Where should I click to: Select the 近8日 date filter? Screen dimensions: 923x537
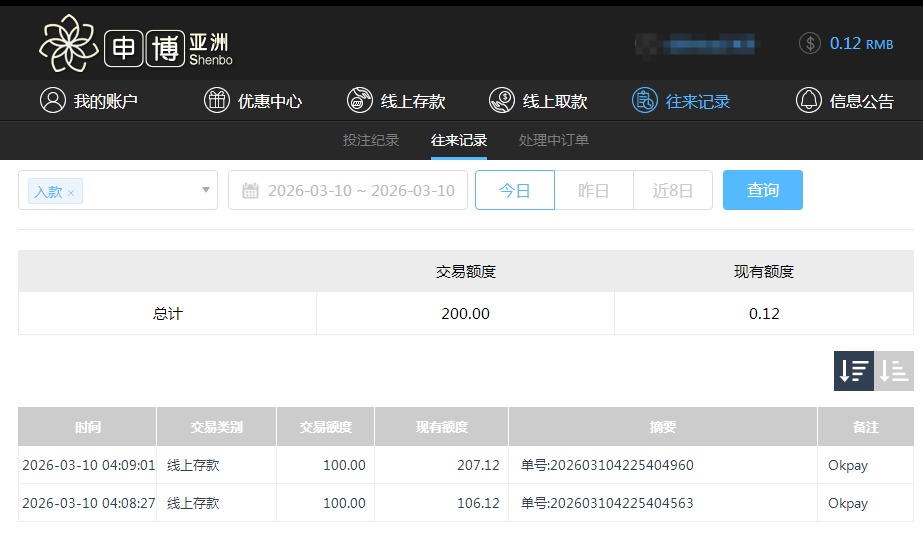673,190
